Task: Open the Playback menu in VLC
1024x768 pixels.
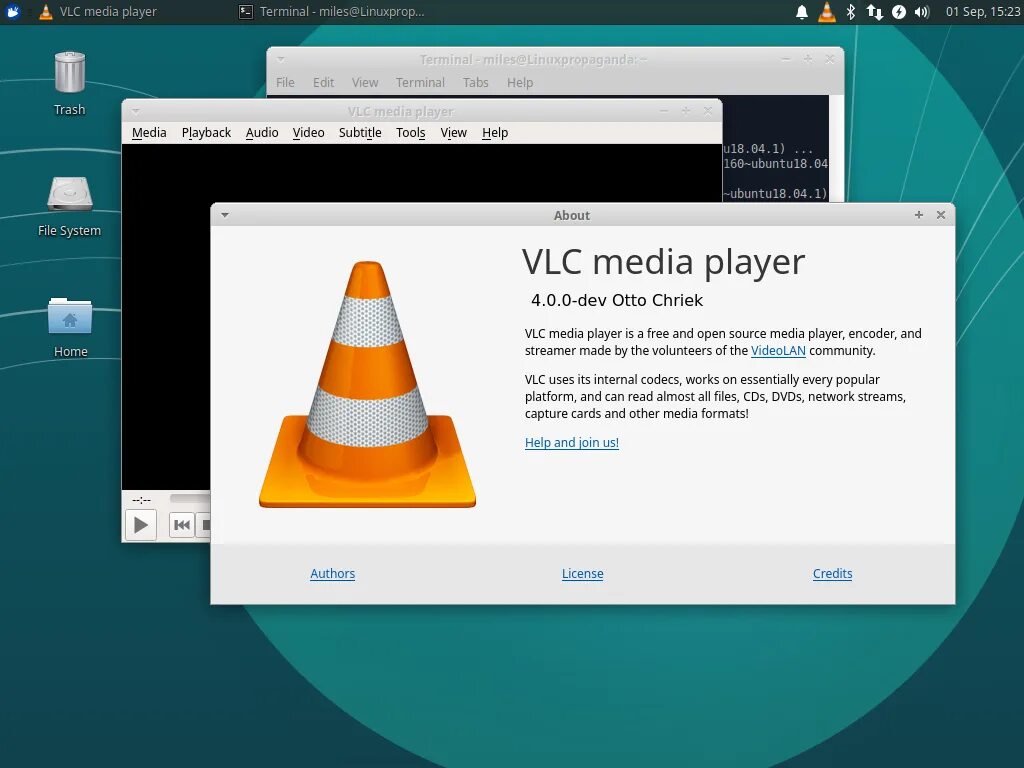Action: [x=206, y=133]
